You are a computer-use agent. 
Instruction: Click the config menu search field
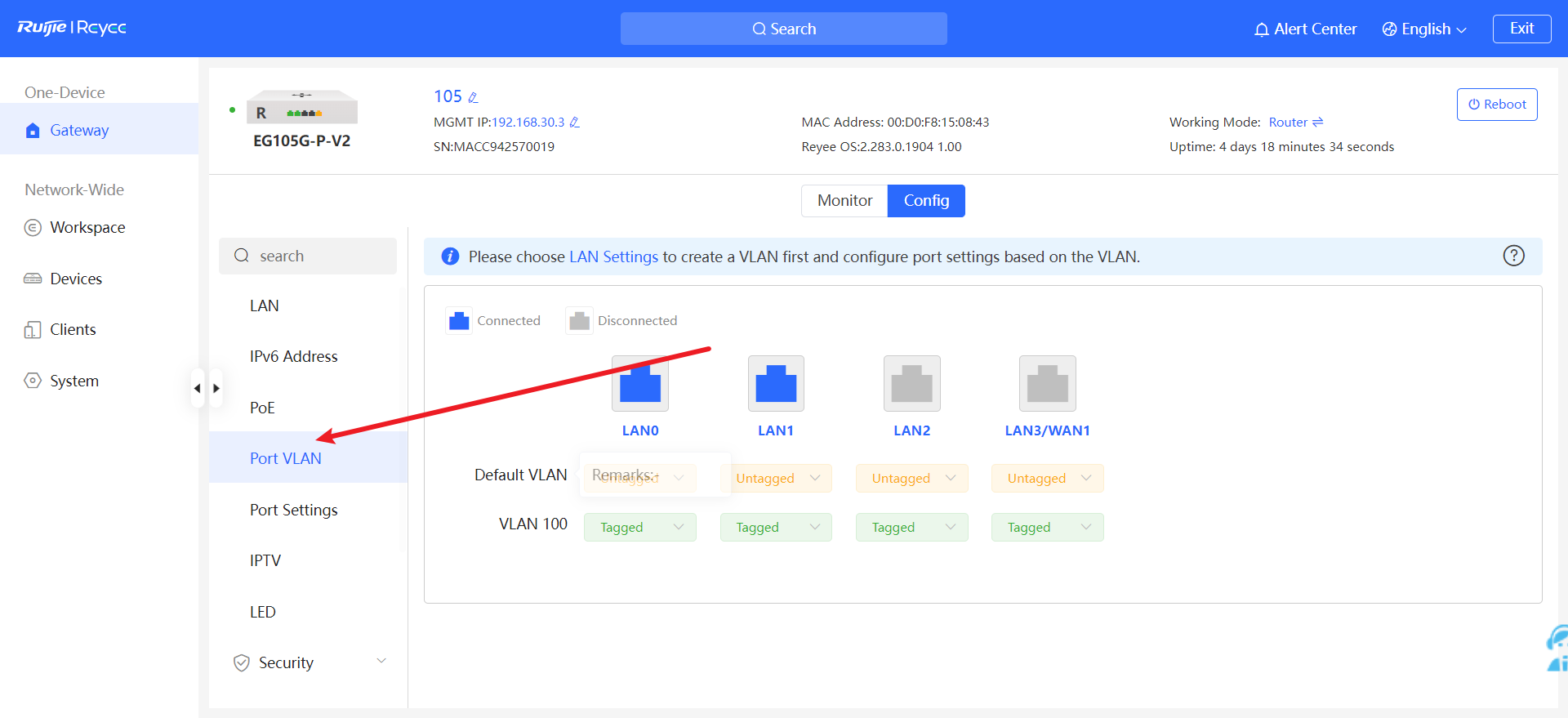coord(308,256)
